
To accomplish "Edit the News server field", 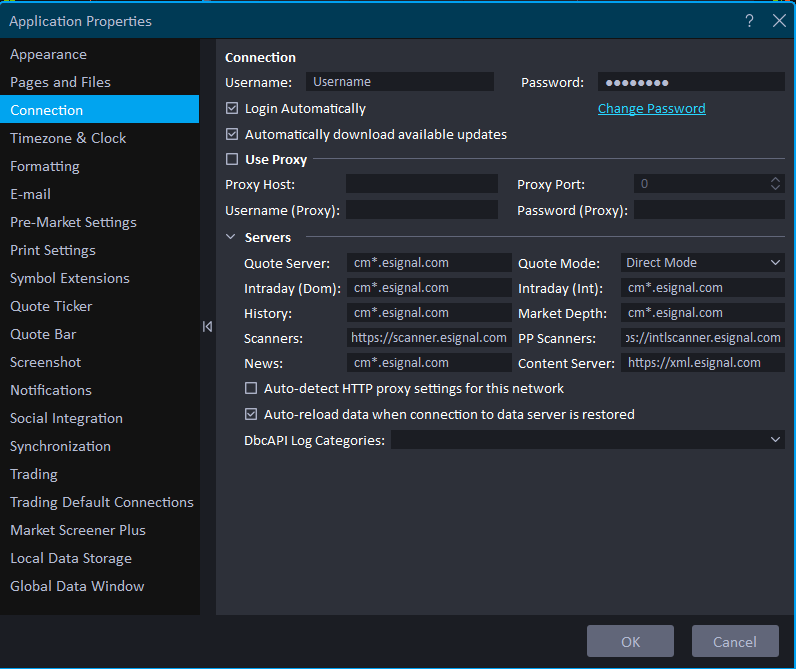I will click(x=429, y=362).
